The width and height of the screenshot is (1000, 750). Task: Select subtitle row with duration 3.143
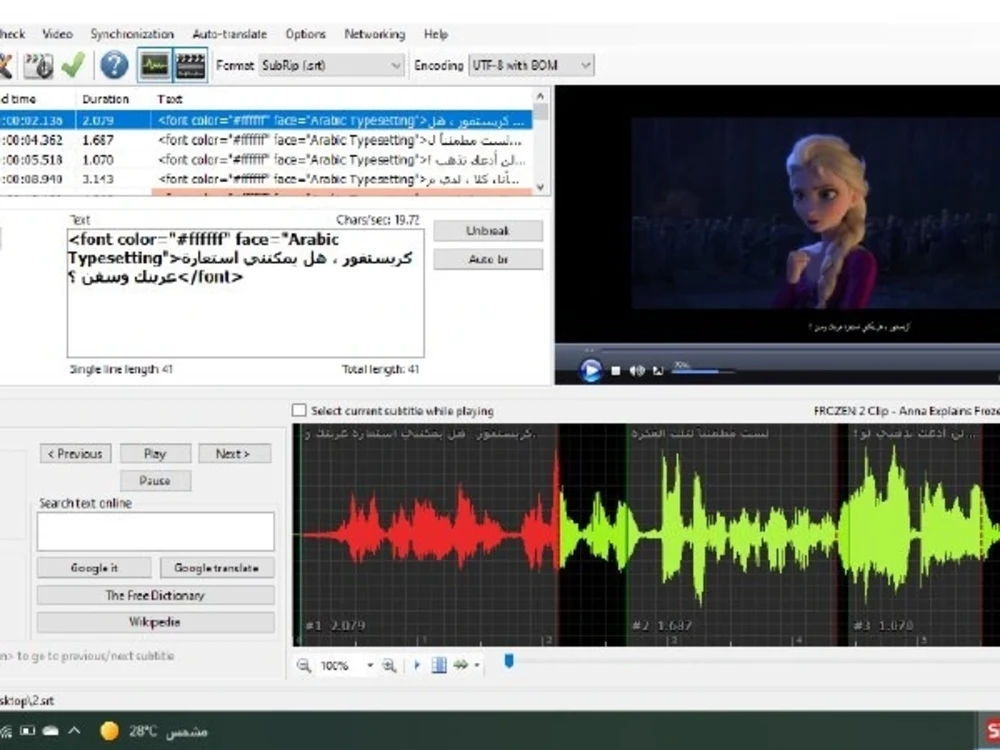click(x=265, y=179)
